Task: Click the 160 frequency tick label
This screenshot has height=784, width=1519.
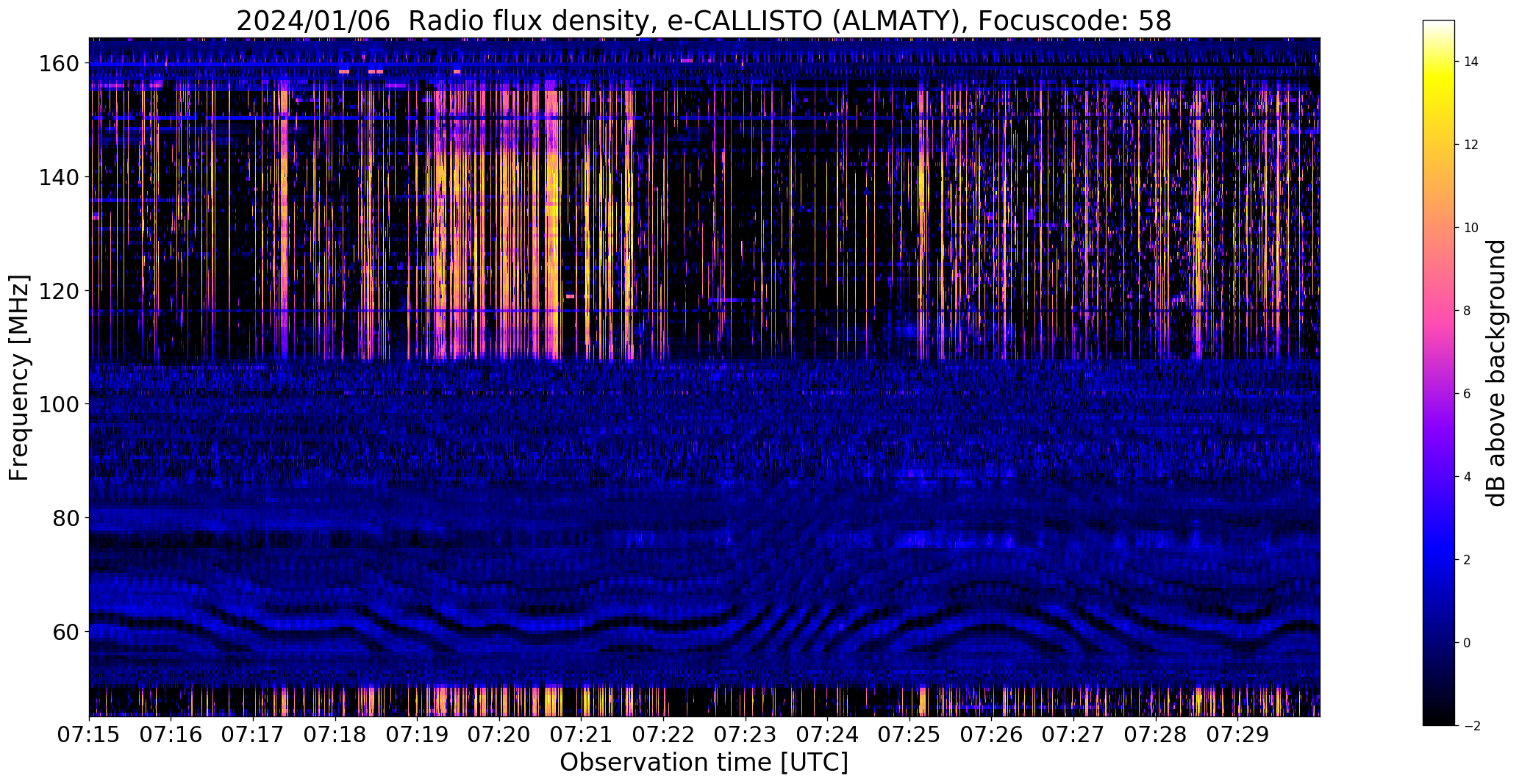Action: (58, 64)
